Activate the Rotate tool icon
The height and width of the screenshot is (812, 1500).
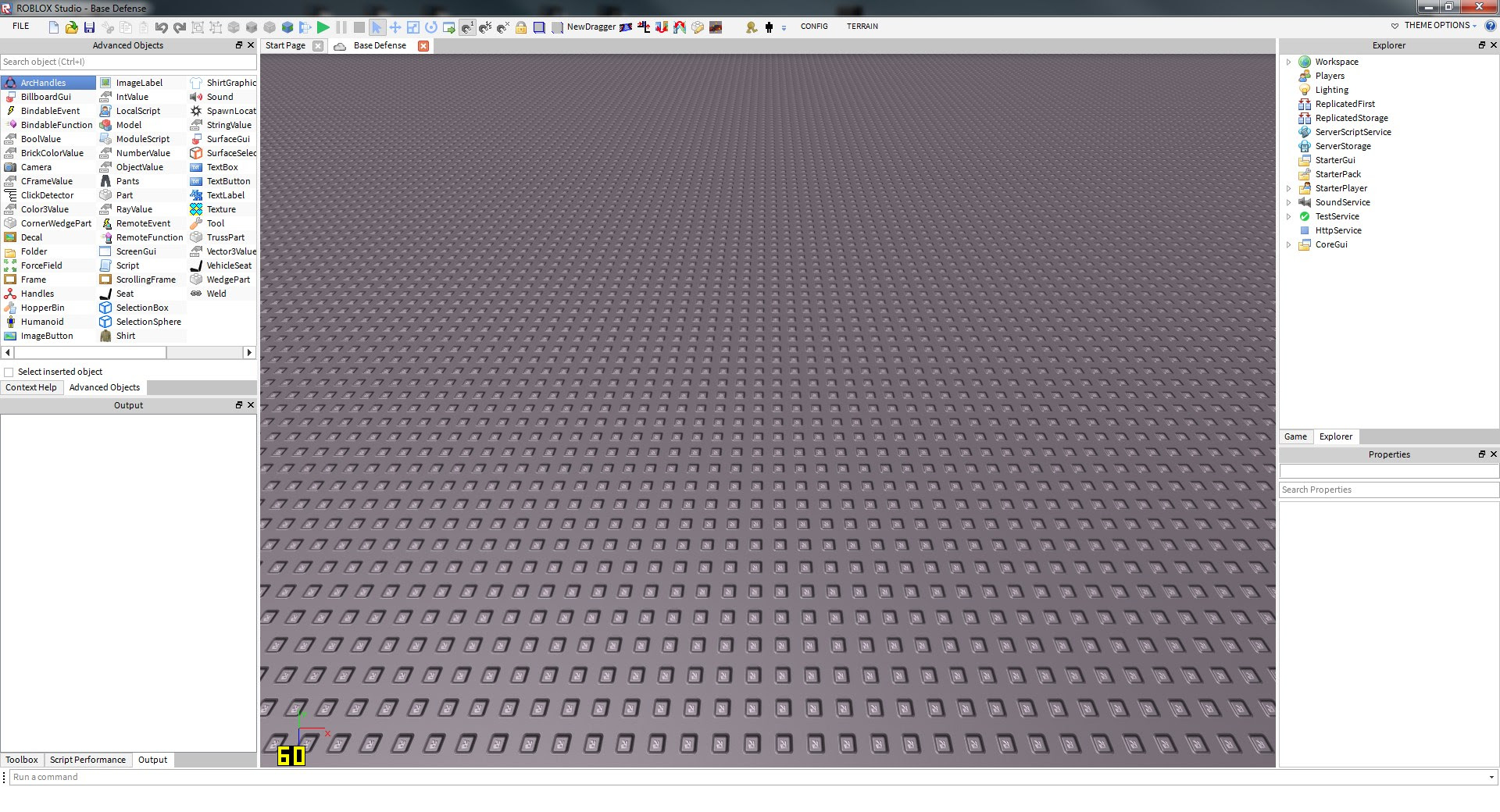coord(430,27)
